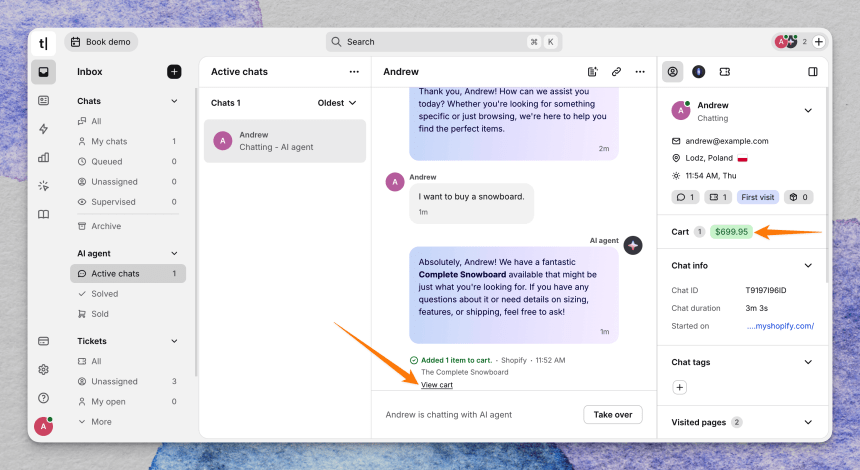Image resolution: width=860 pixels, height=470 pixels.
Task: Open the Customers list icon in left rail
Action: tap(43, 100)
